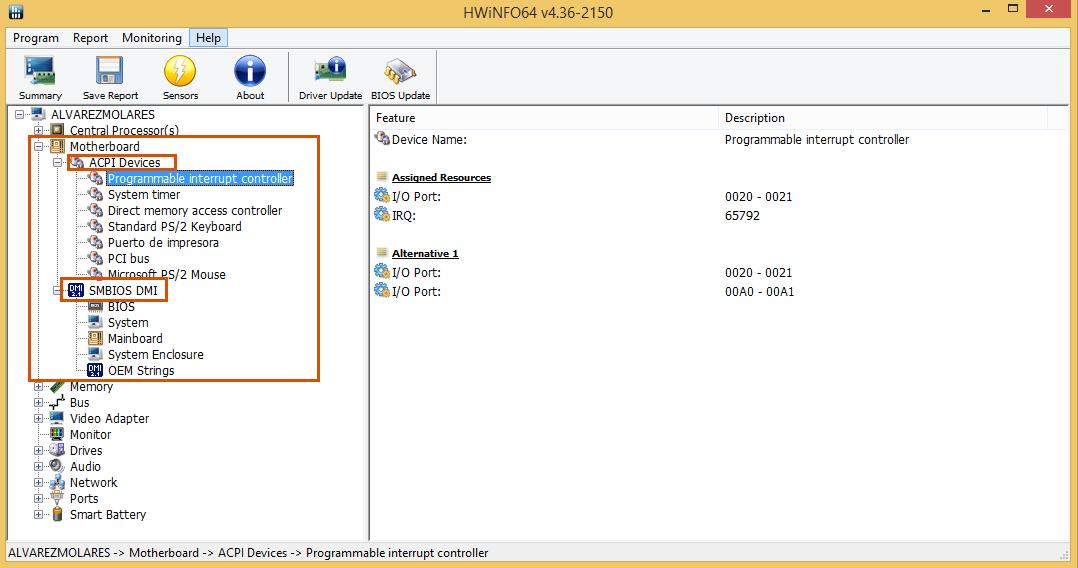Image resolution: width=1078 pixels, height=568 pixels.
Task: Open the Program menu
Action: tap(36, 38)
